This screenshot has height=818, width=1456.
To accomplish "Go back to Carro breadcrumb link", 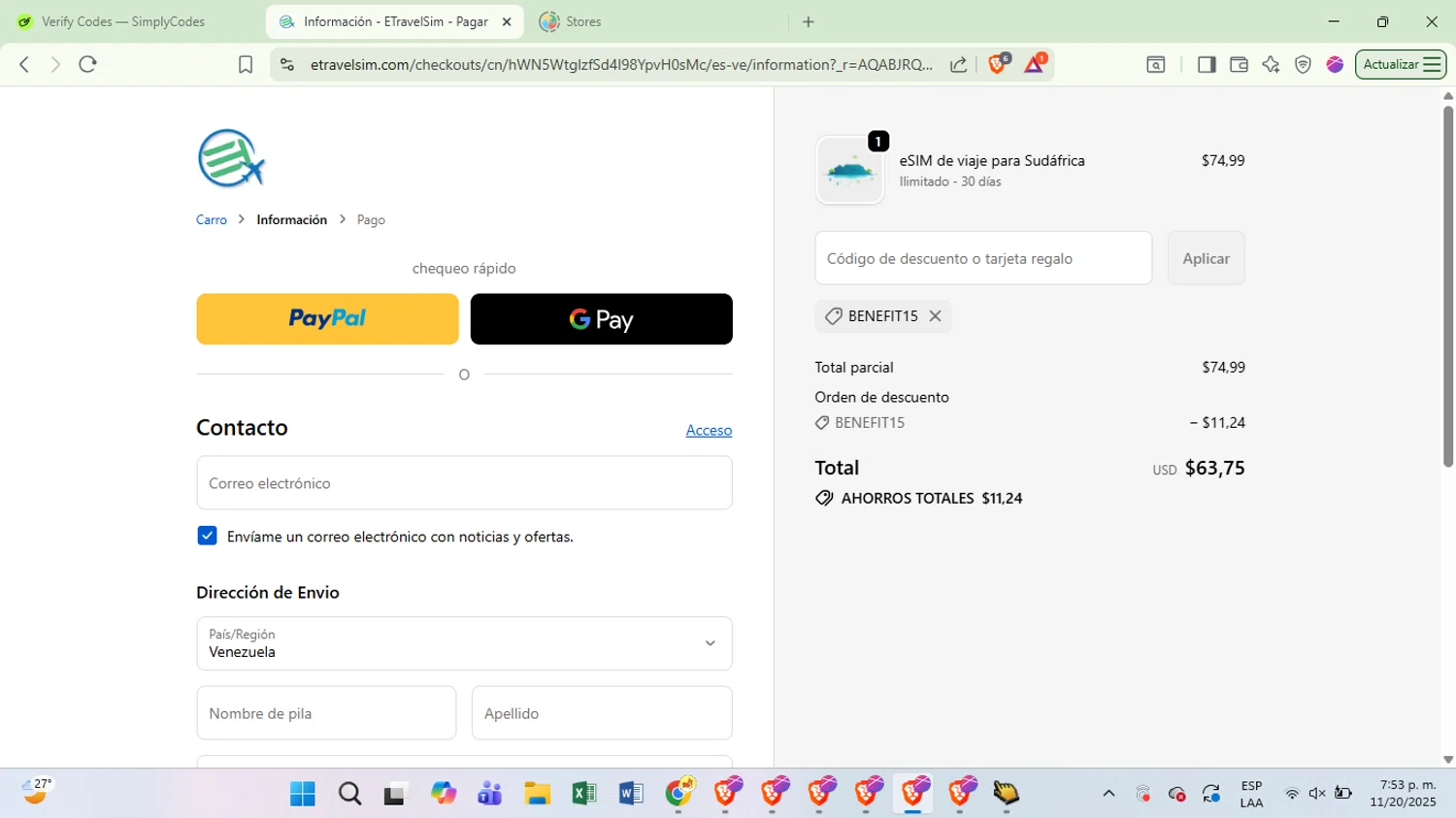I will tap(212, 220).
